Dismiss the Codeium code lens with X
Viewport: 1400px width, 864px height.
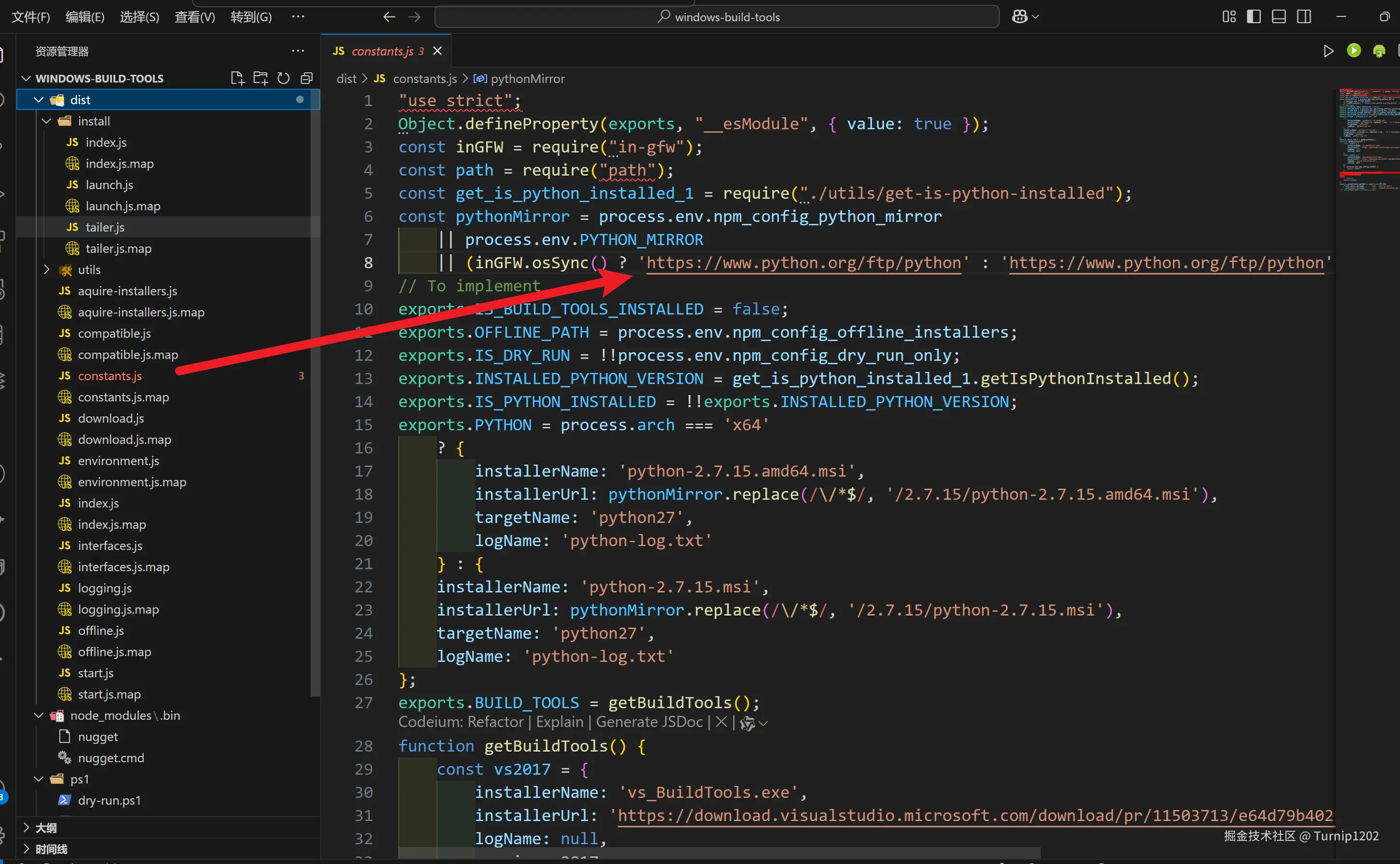click(721, 722)
